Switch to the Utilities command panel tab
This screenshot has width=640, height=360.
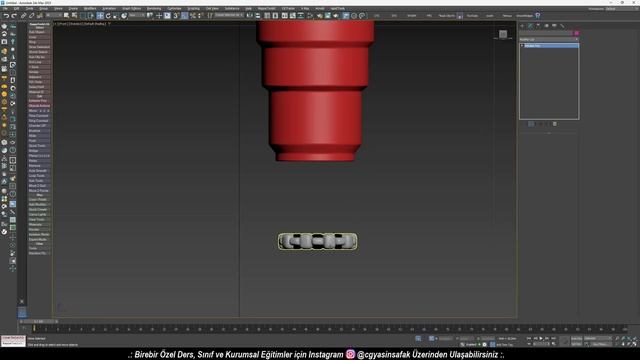[562, 26]
